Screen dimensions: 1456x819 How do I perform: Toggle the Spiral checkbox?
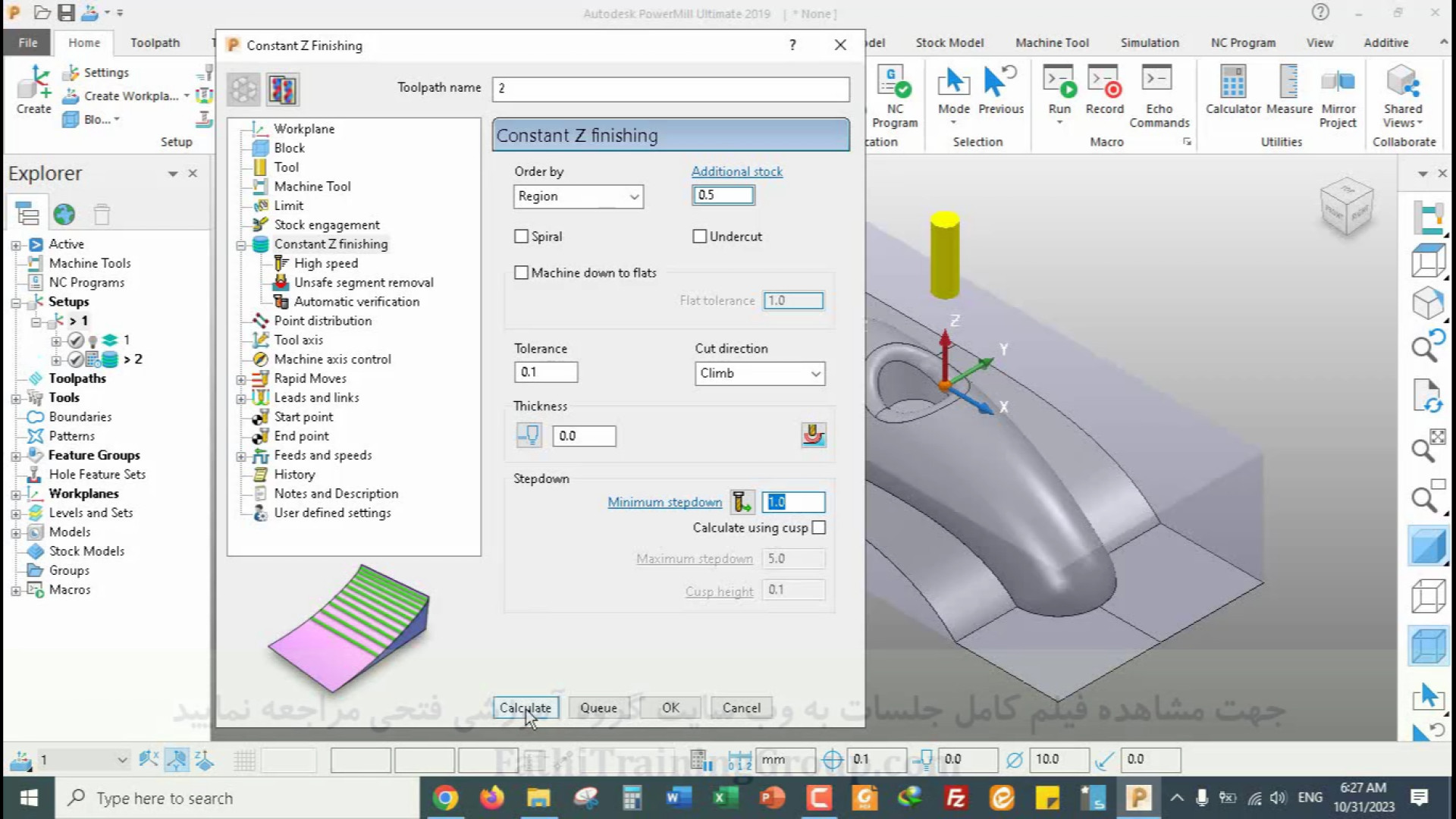pos(521,237)
